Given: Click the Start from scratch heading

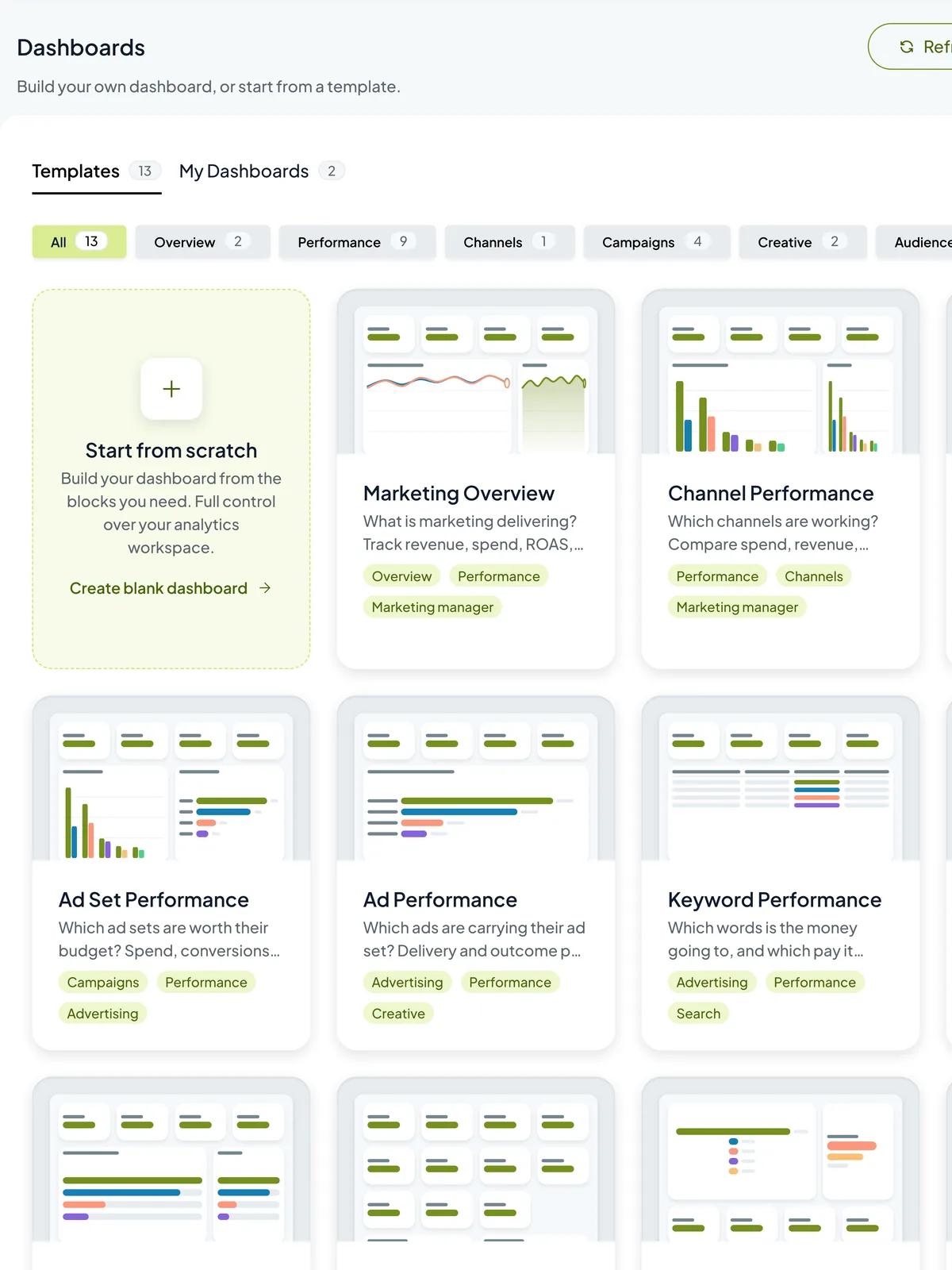Looking at the screenshot, I should (171, 451).
